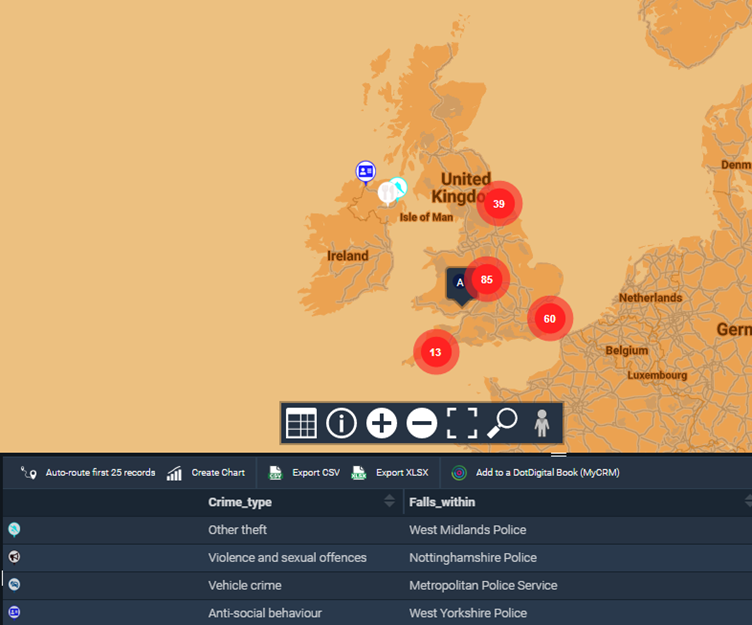Open the magnifier search tool
This screenshot has height=625, width=752.
click(x=501, y=423)
